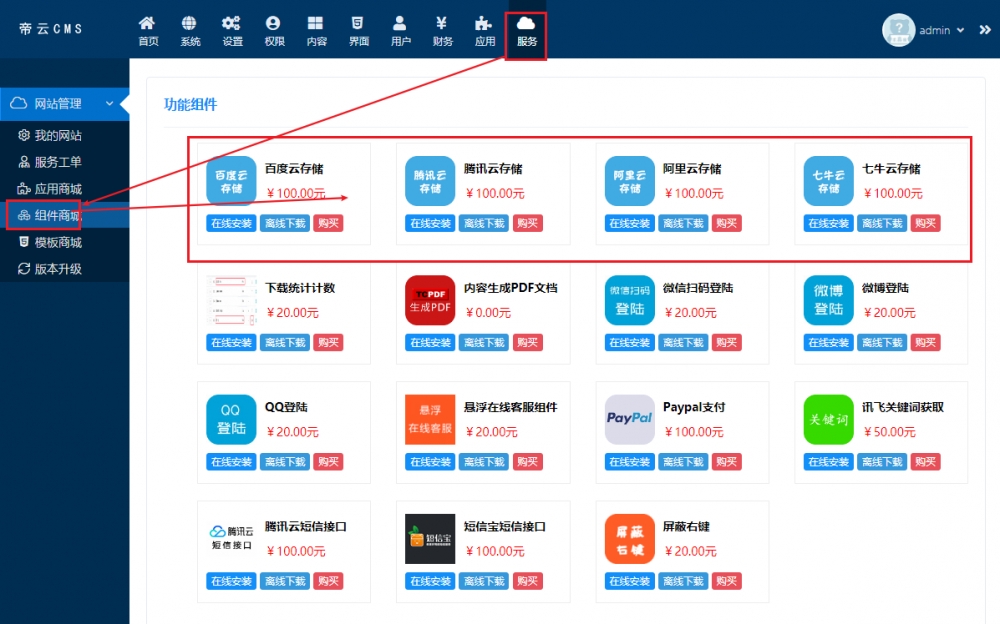Click the TCPDF 生成PDF icon
The image size is (1000, 624).
click(430, 301)
